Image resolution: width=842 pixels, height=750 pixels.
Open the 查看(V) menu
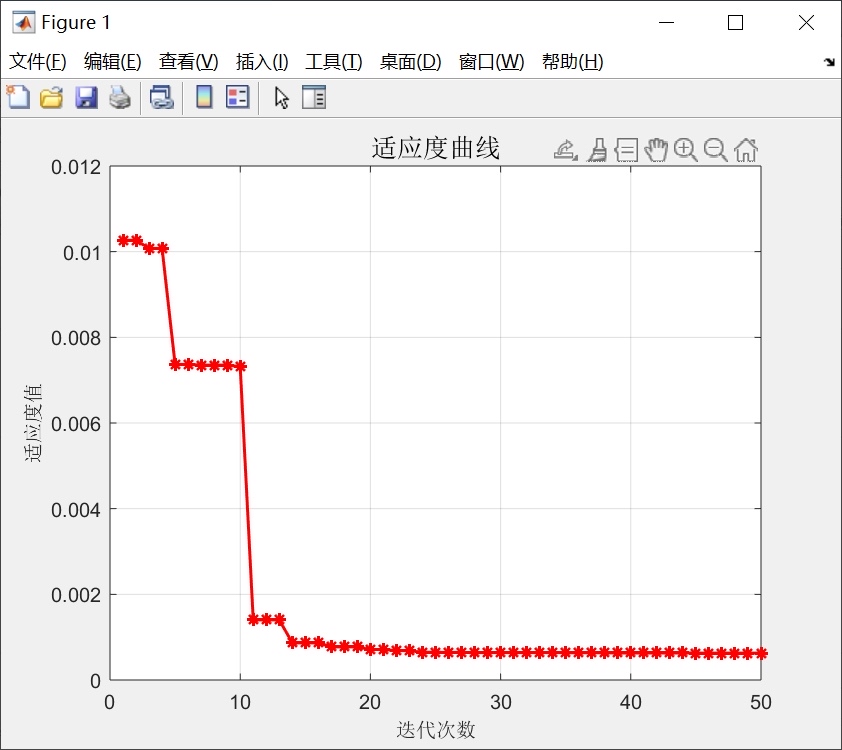tap(188, 62)
